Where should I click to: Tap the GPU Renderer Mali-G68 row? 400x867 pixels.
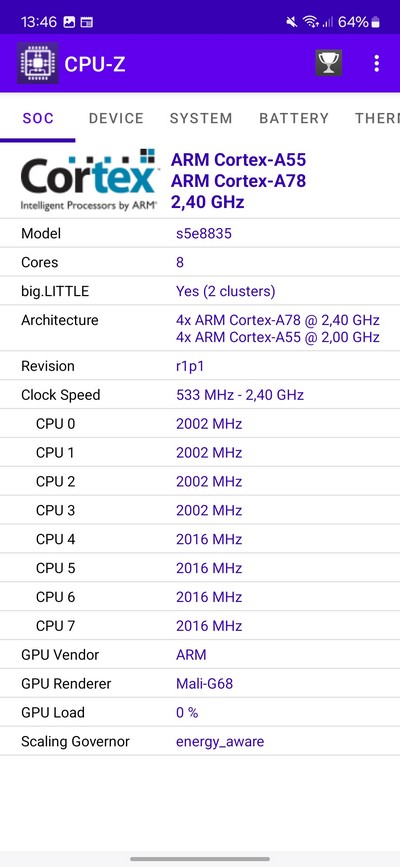point(200,683)
